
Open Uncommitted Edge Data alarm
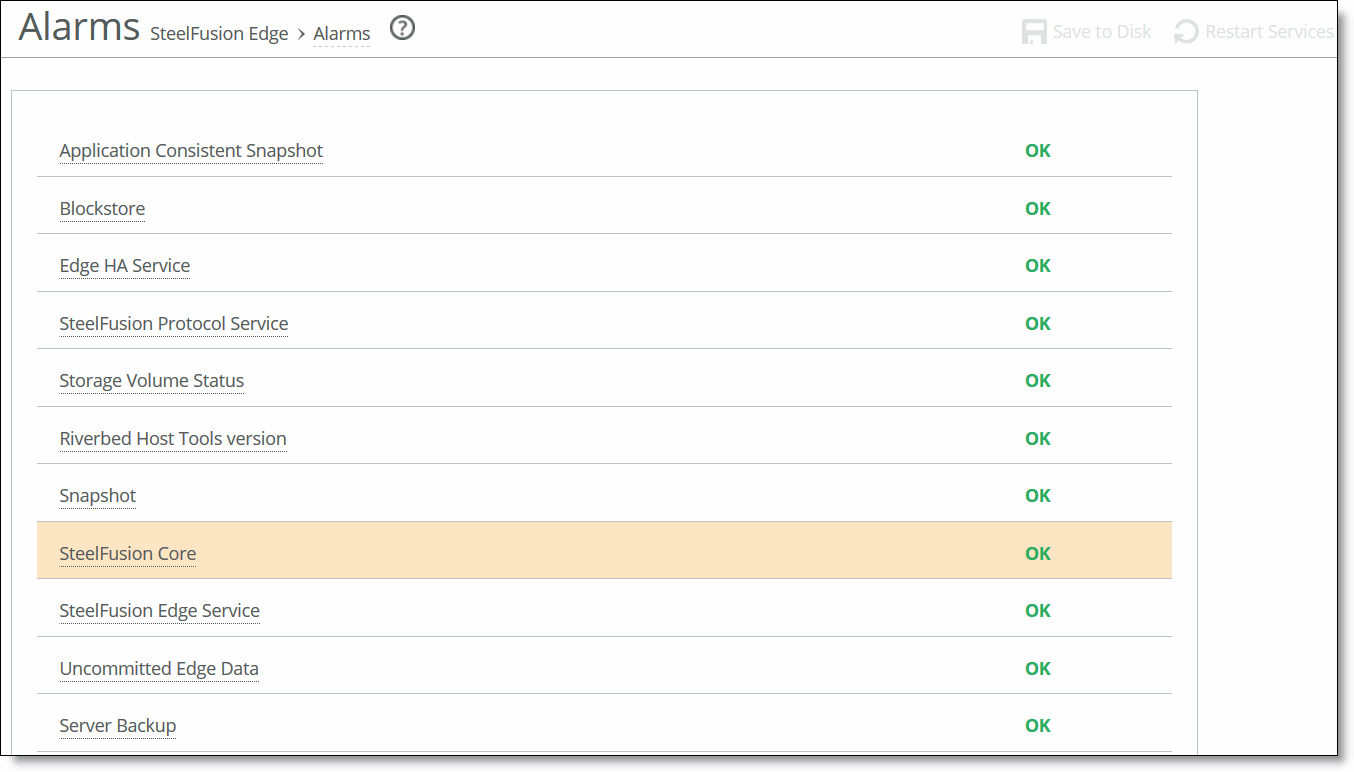(159, 669)
